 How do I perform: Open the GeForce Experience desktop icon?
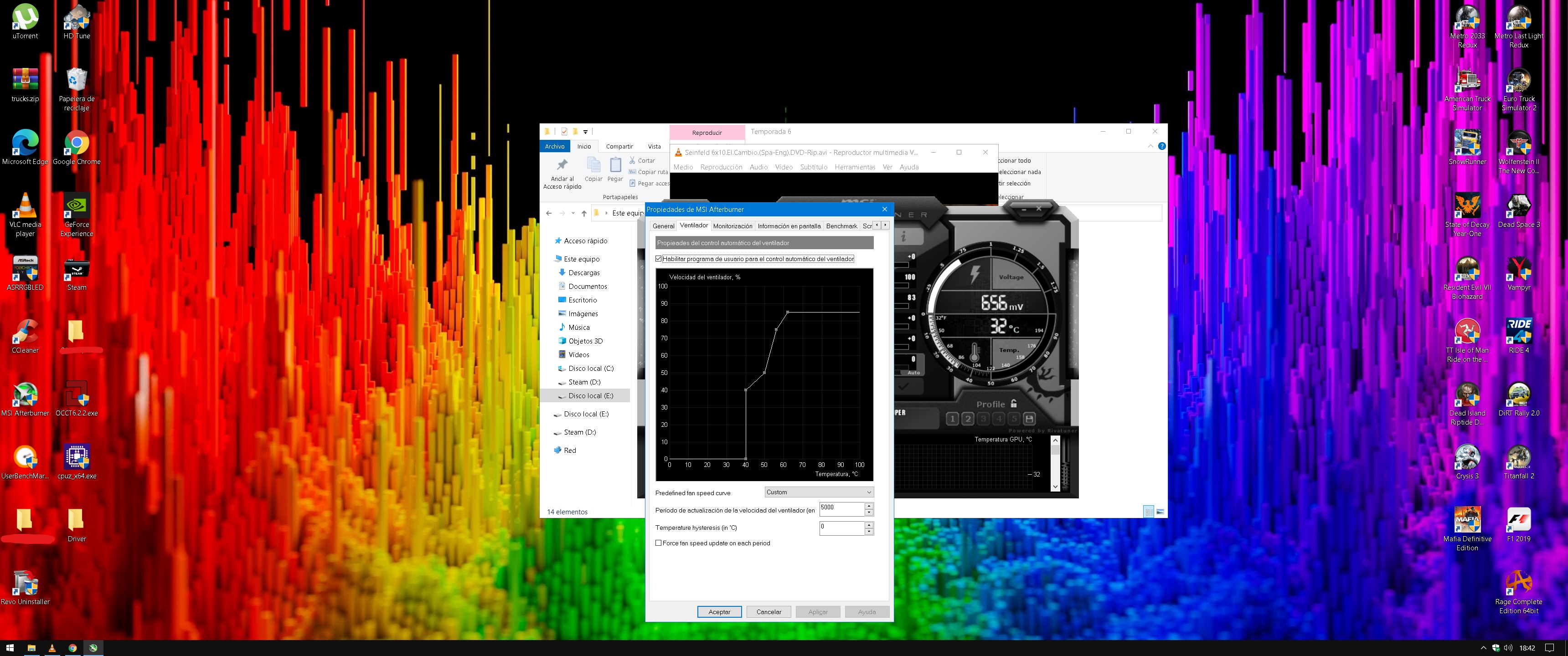coord(77,215)
